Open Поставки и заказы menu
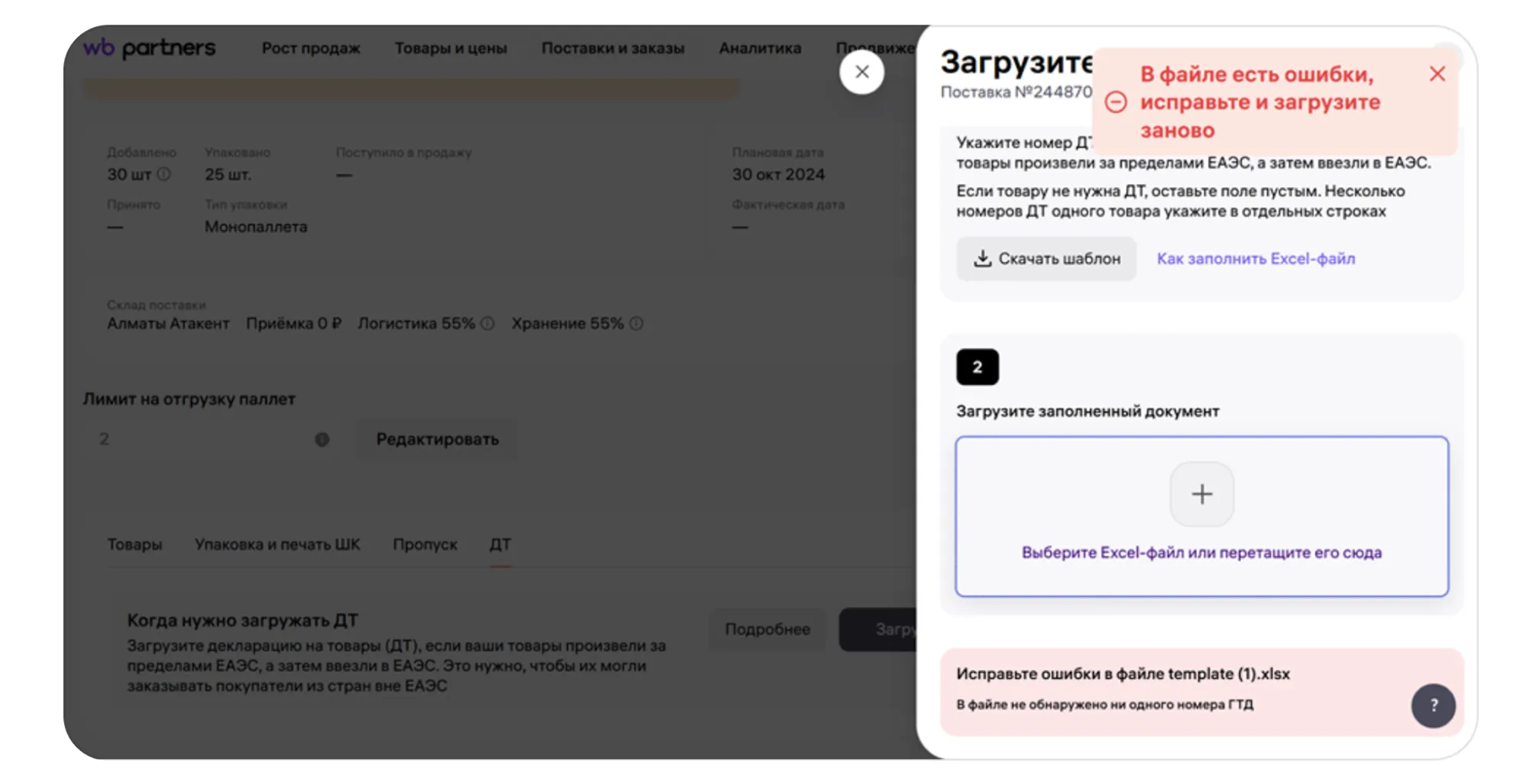Image resolution: width=1540 pixels, height=784 pixels. (x=612, y=48)
